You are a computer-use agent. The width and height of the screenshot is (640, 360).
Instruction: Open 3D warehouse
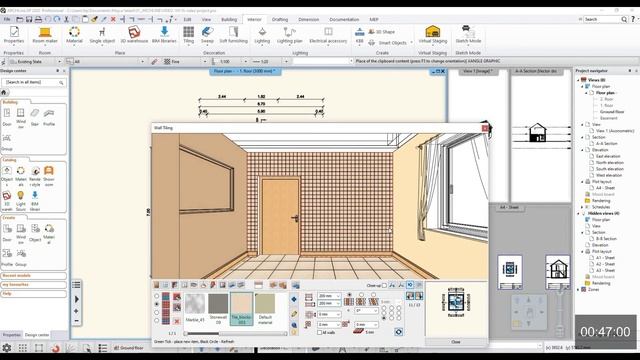point(134,35)
